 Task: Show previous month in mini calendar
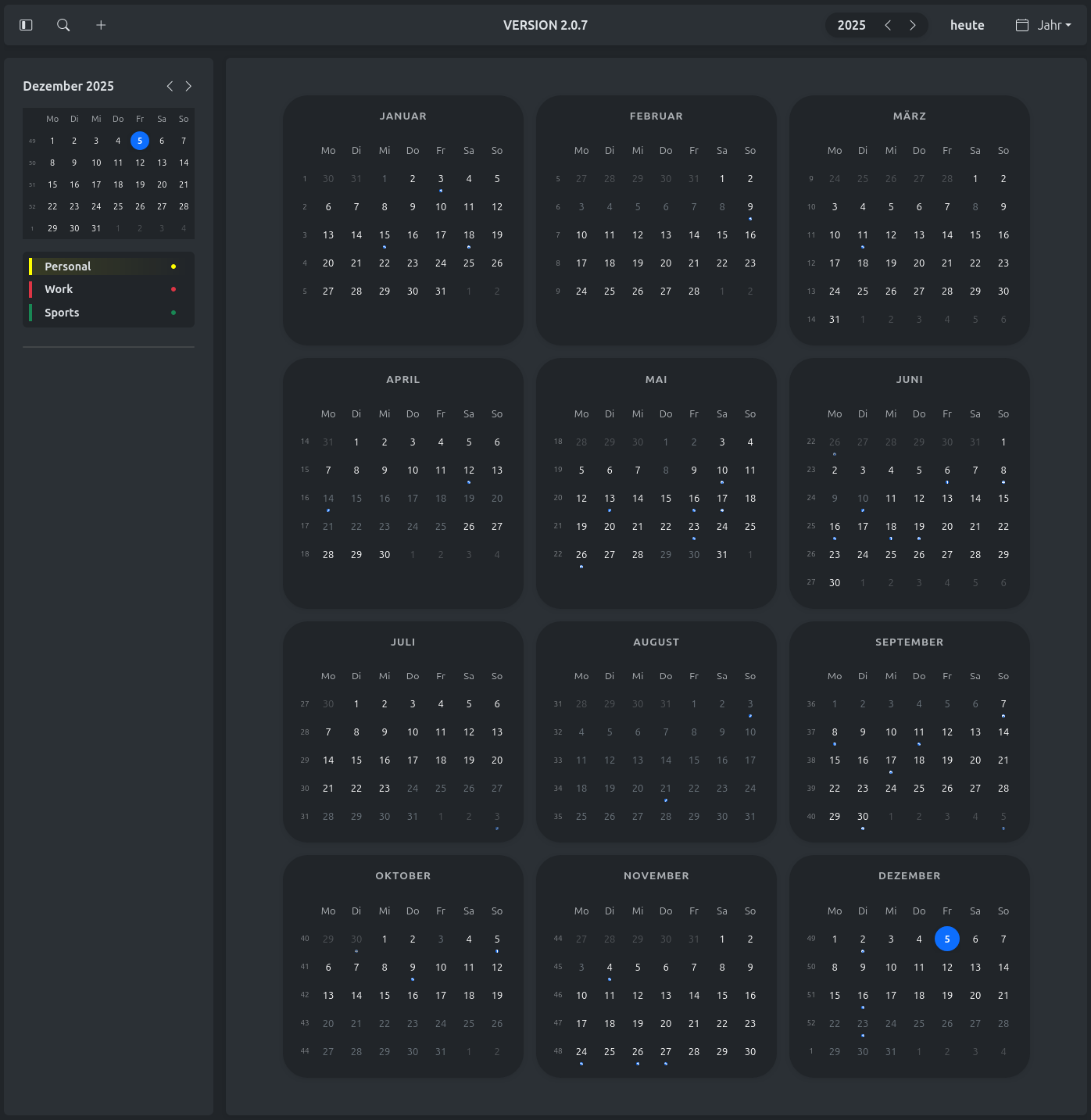170,86
